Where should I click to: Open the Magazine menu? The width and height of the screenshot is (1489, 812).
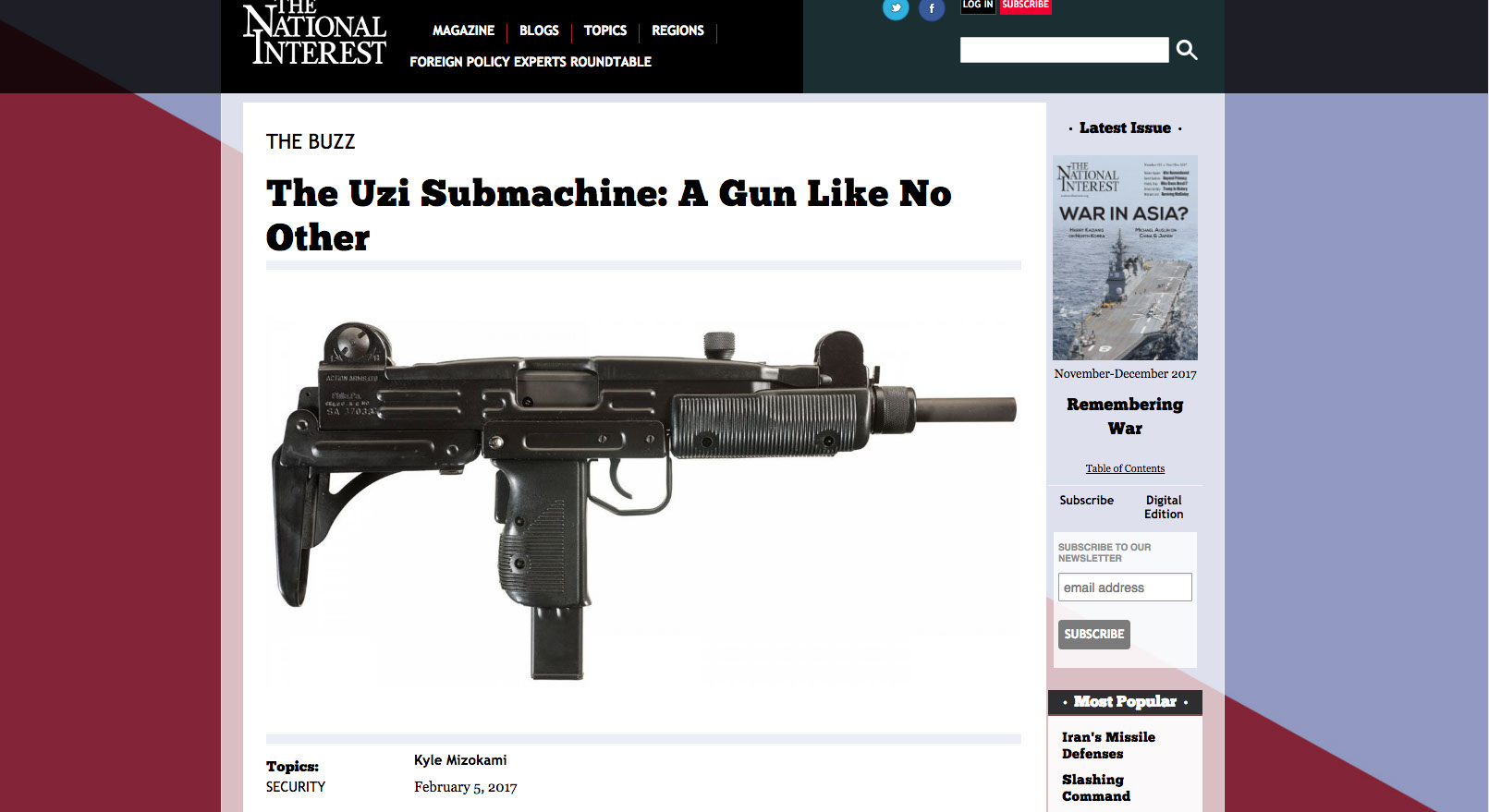coord(463,30)
